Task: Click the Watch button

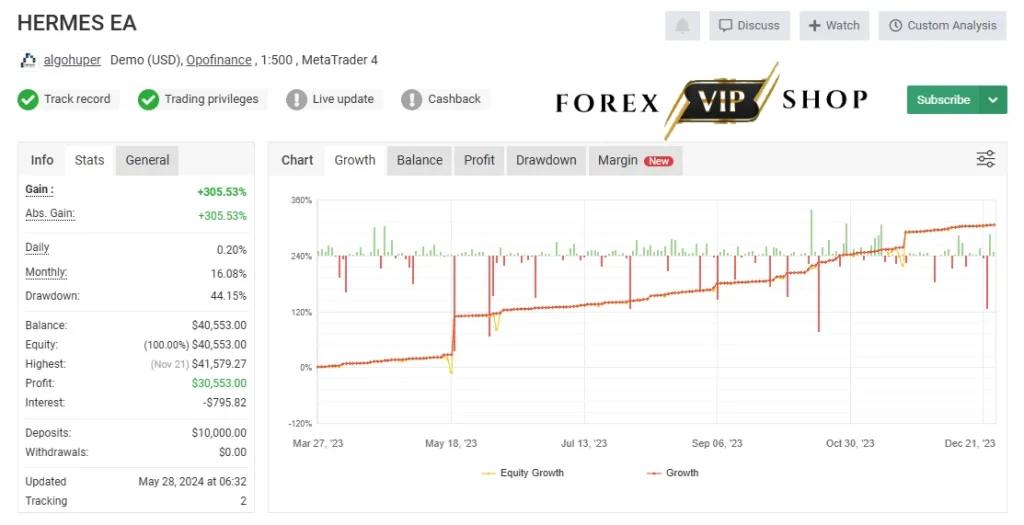Action: click(x=835, y=25)
